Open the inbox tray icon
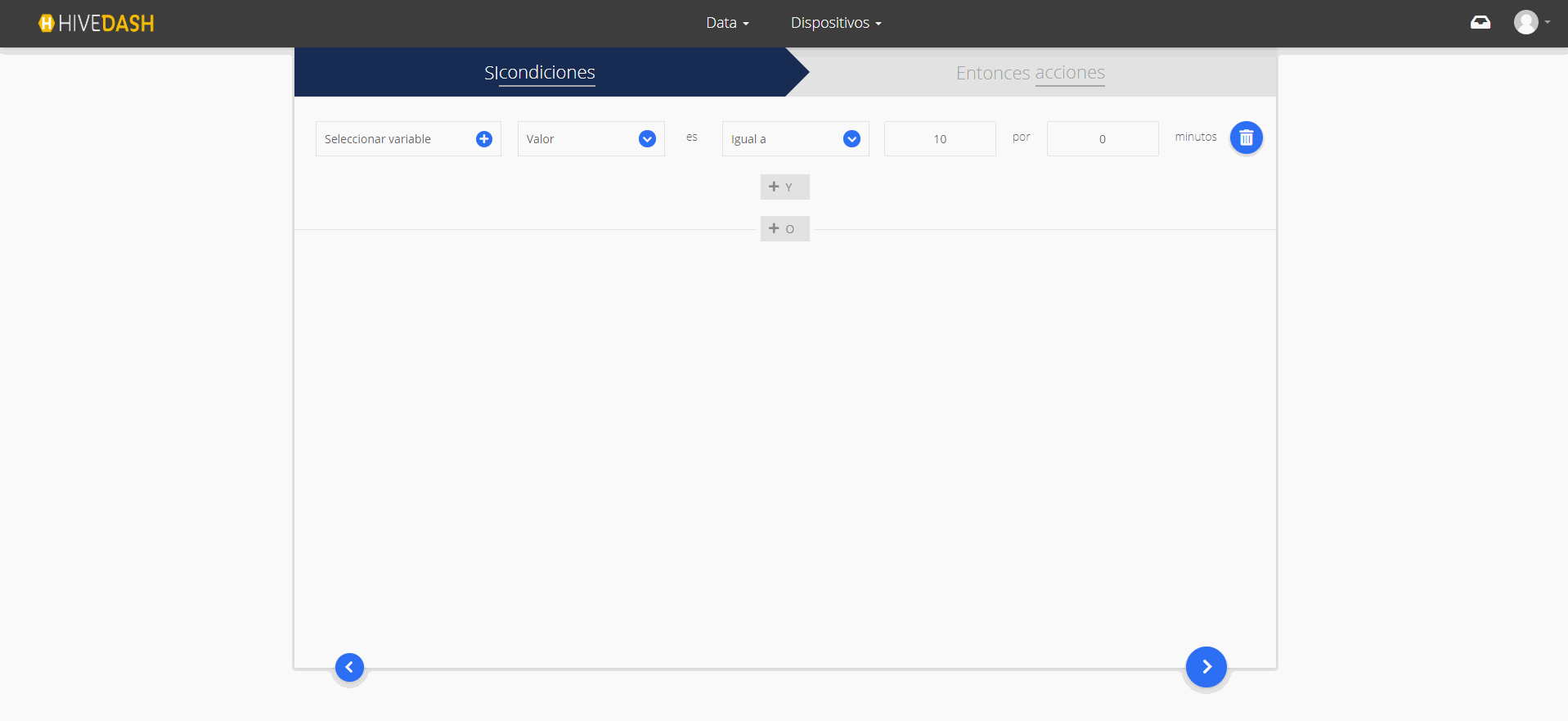 point(1480,22)
